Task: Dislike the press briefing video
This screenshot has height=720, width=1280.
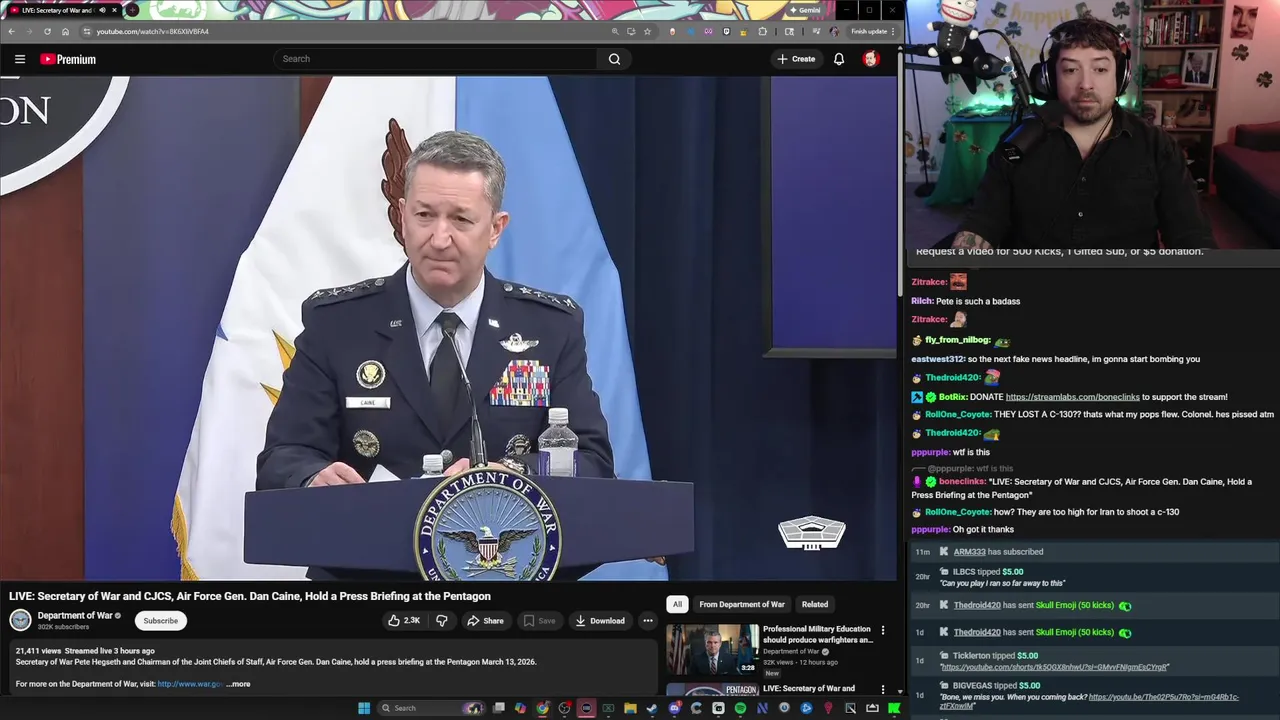Action: point(441,621)
